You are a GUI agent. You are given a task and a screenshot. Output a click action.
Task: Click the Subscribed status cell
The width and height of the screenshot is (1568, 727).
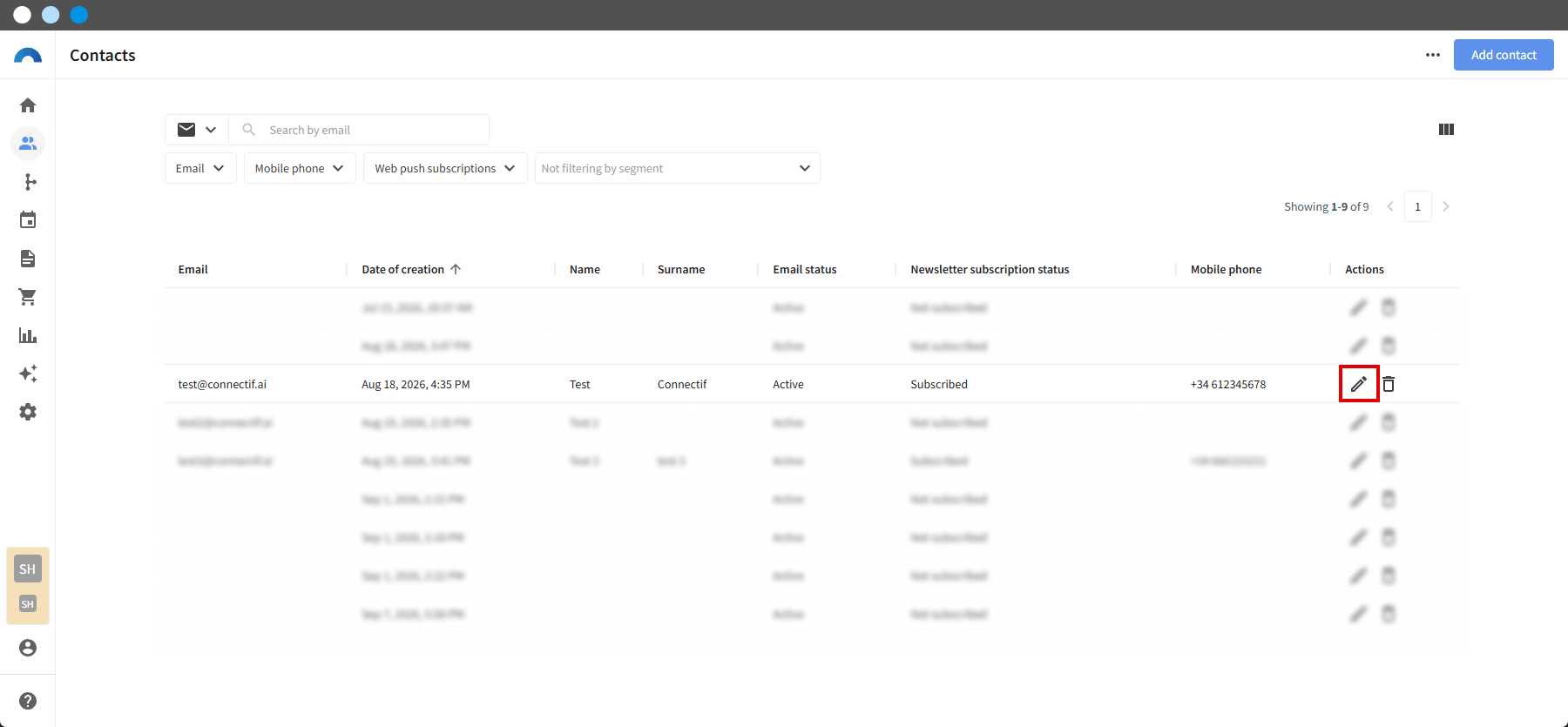pos(939,384)
